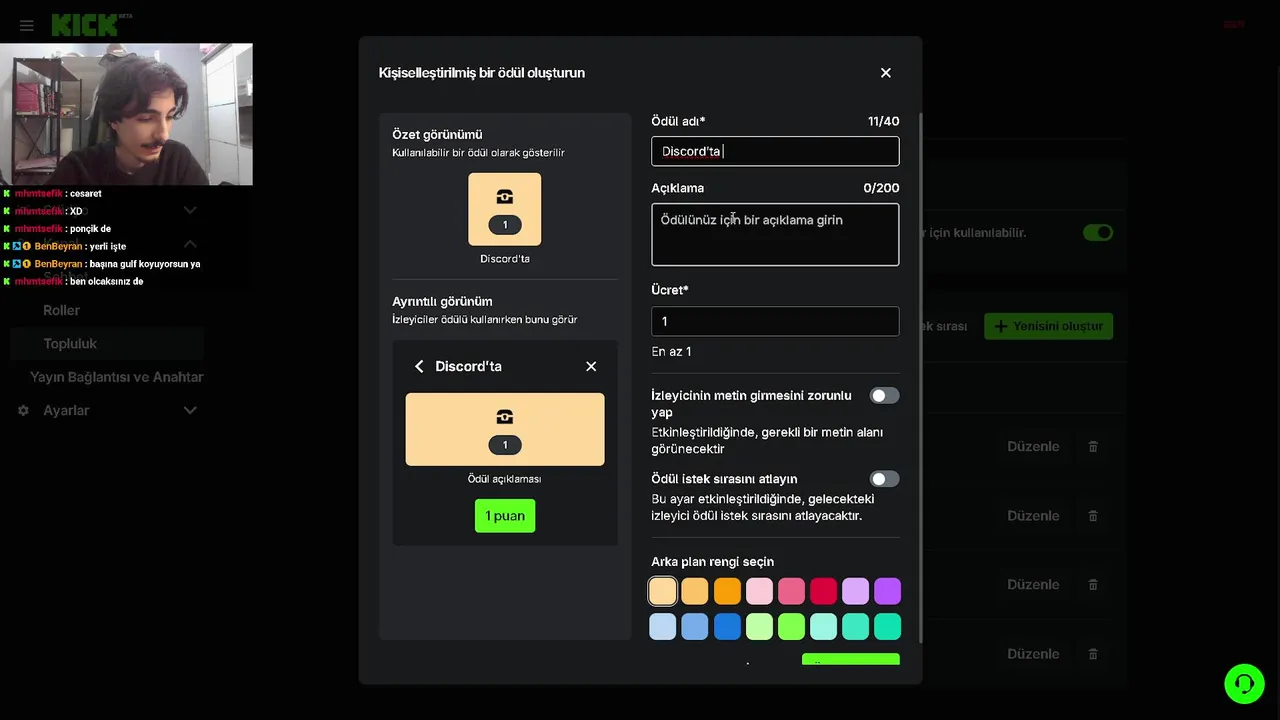Select the pale light green background color

point(759,626)
